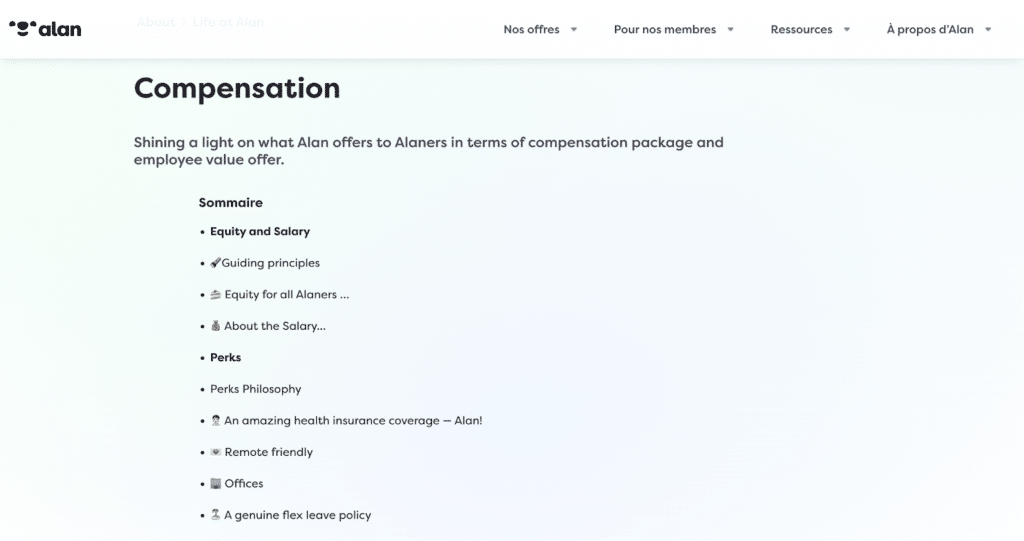Open Remote friendly link
The image size is (1024, 541).
point(268,452)
